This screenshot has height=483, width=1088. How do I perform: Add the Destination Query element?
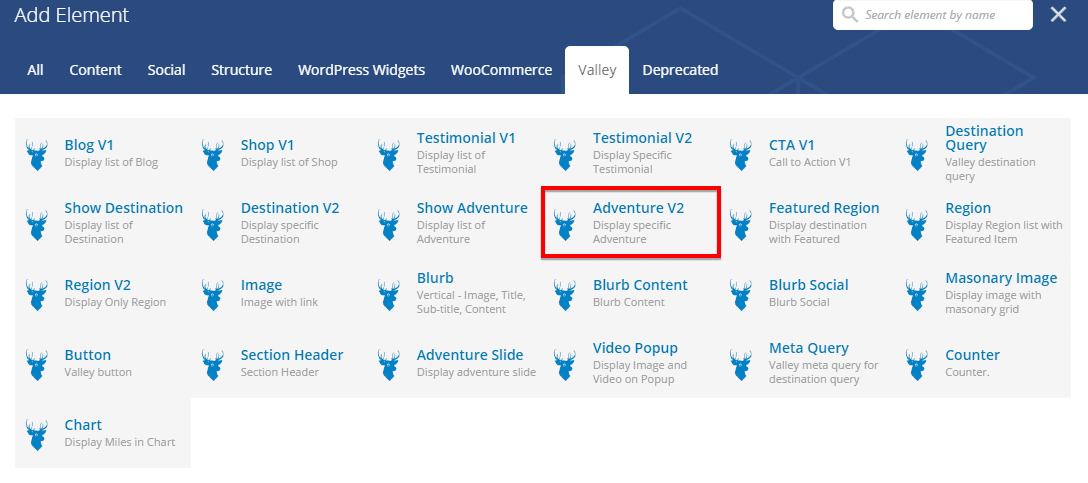[984, 138]
